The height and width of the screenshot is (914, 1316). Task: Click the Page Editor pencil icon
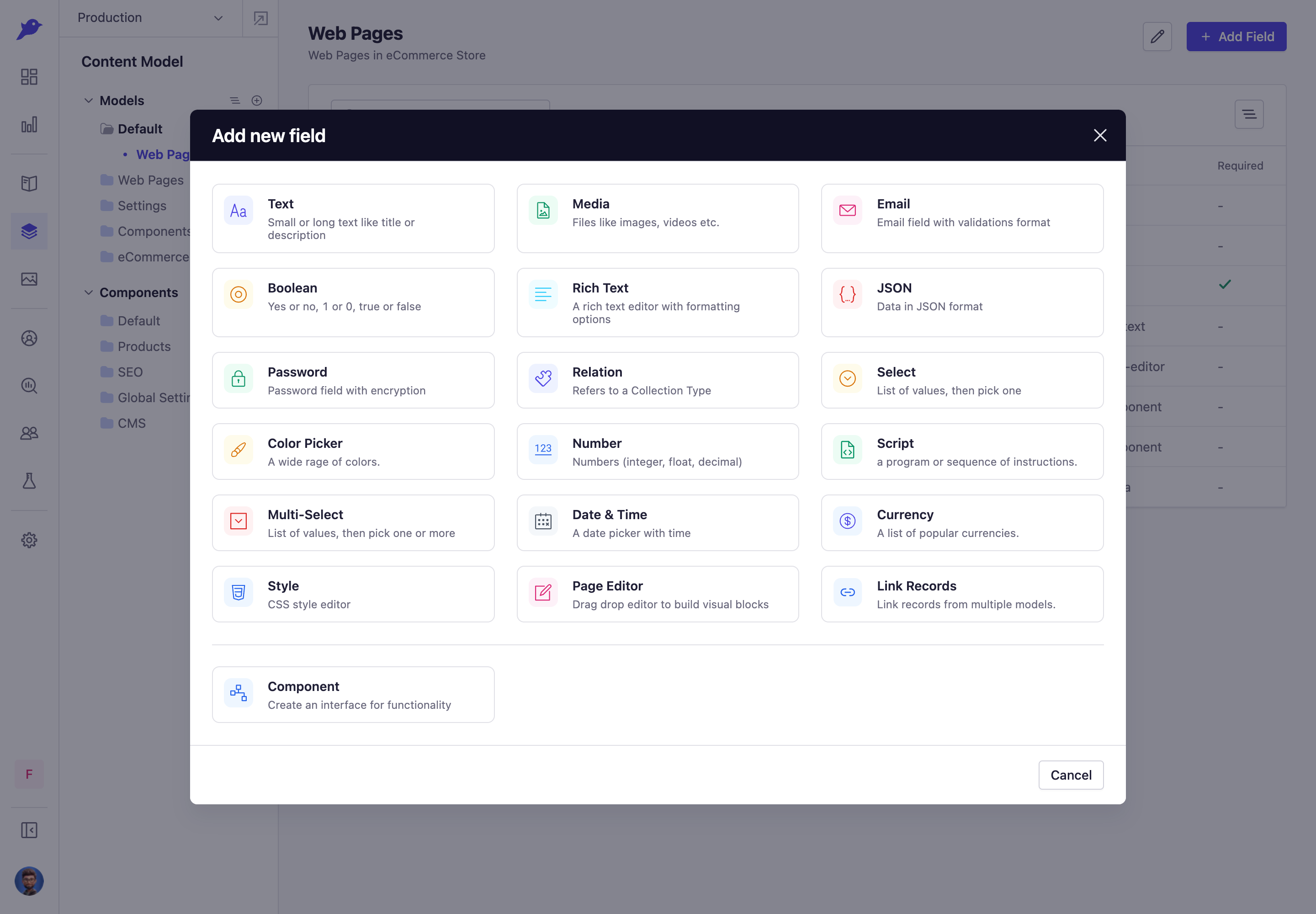pyautogui.click(x=543, y=592)
